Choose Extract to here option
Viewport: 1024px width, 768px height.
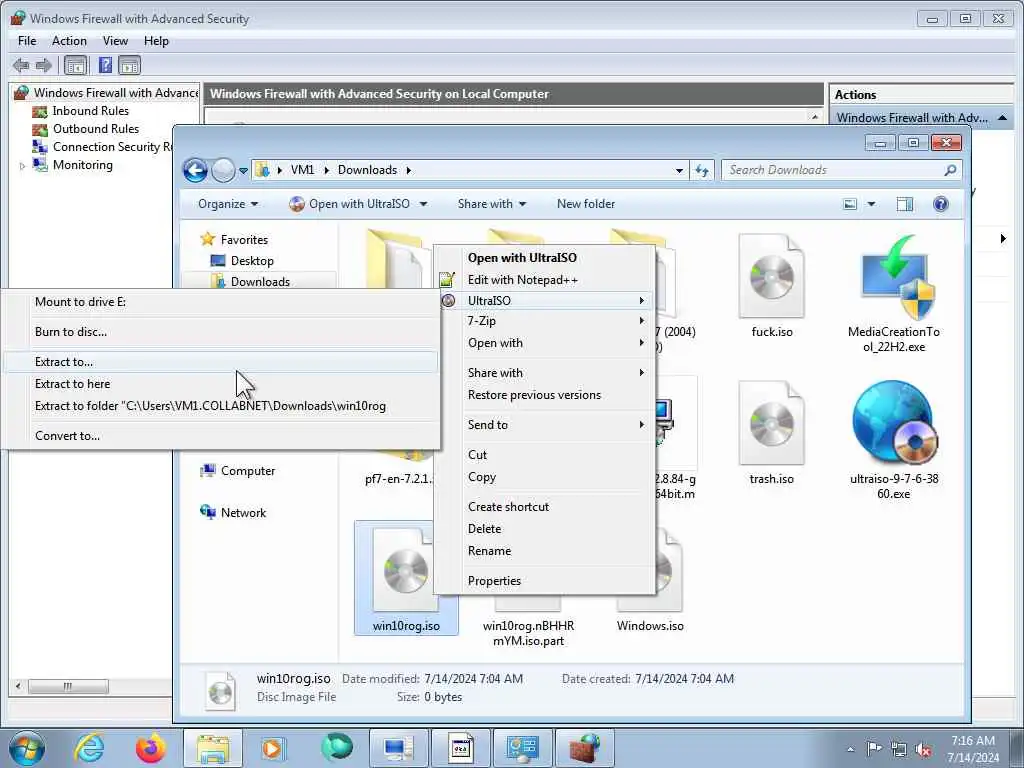point(221,384)
